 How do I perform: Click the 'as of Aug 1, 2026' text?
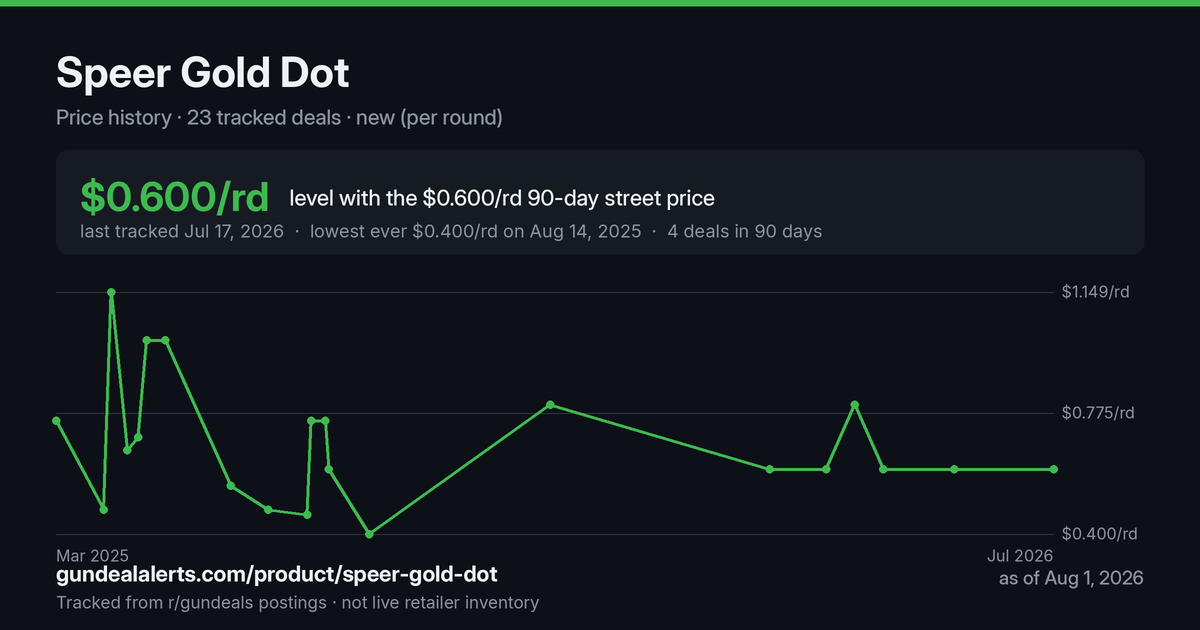[x=1071, y=578]
